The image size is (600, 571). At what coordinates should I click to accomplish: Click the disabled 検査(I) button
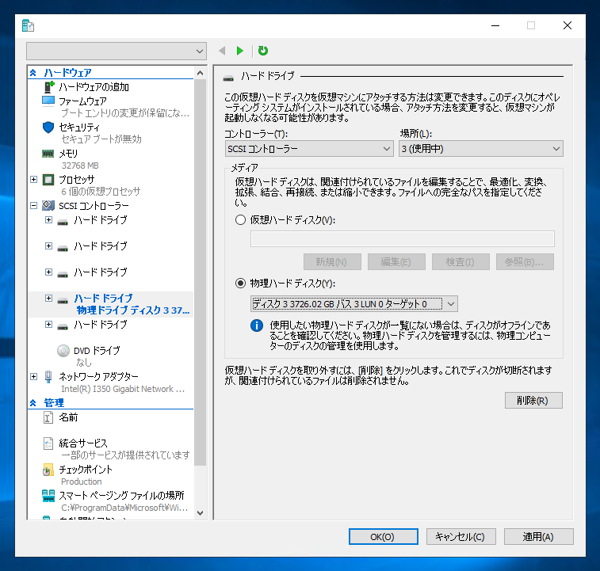(461, 262)
